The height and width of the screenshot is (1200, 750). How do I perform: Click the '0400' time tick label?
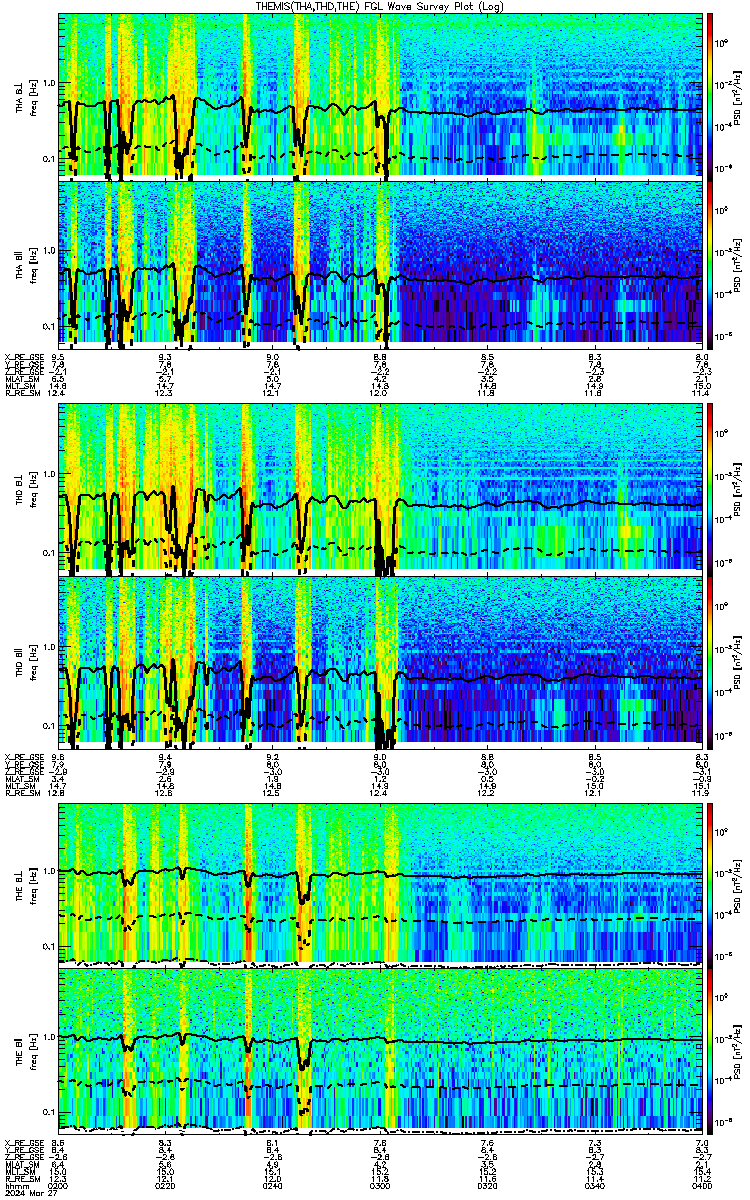(x=701, y=1184)
